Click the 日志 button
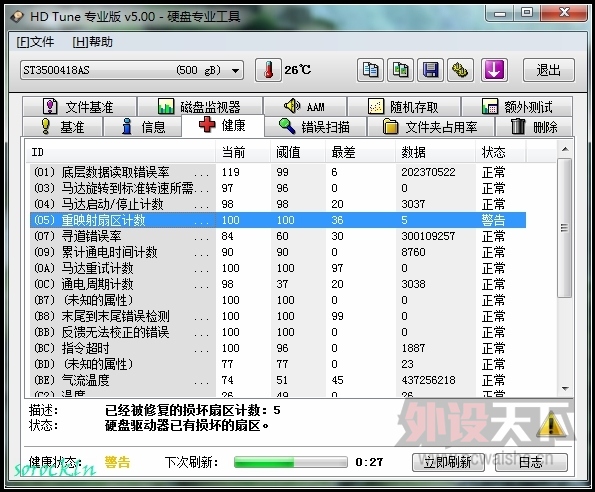Image resolution: width=595 pixels, height=492 pixels. pos(531,462)
